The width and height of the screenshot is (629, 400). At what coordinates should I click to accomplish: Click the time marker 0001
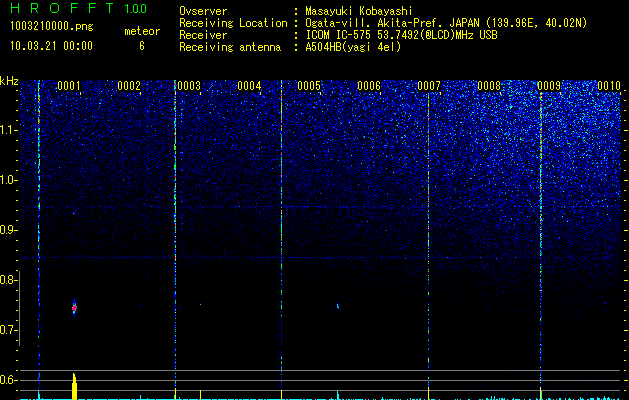pos(69,86)
